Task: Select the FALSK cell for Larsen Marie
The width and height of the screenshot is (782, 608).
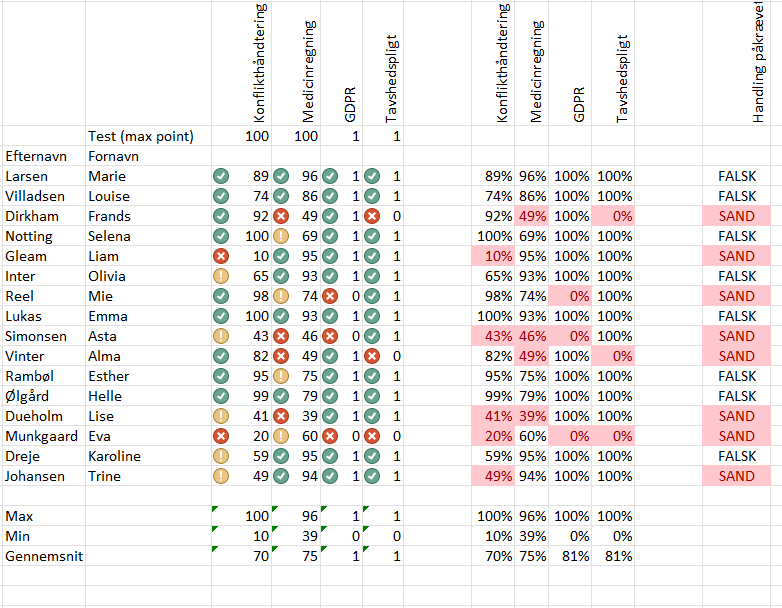Action: pyautogui.click(x=736, y=176)
